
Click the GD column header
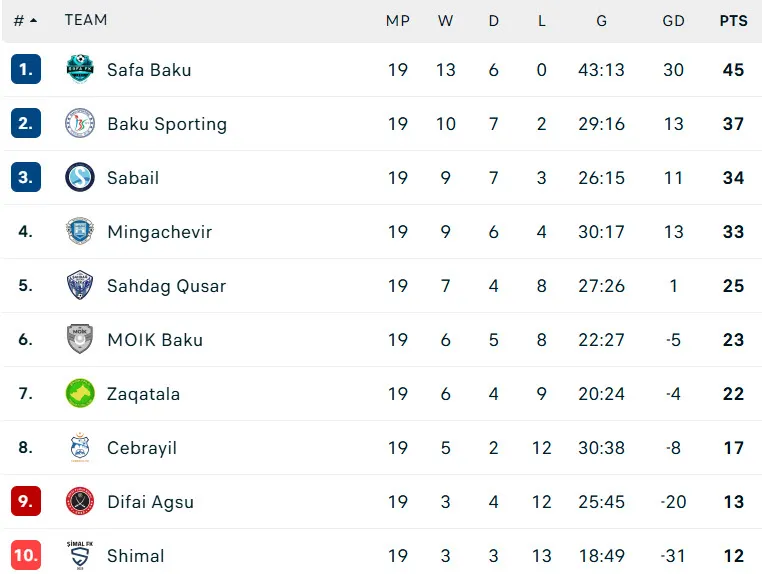[673, 20]
